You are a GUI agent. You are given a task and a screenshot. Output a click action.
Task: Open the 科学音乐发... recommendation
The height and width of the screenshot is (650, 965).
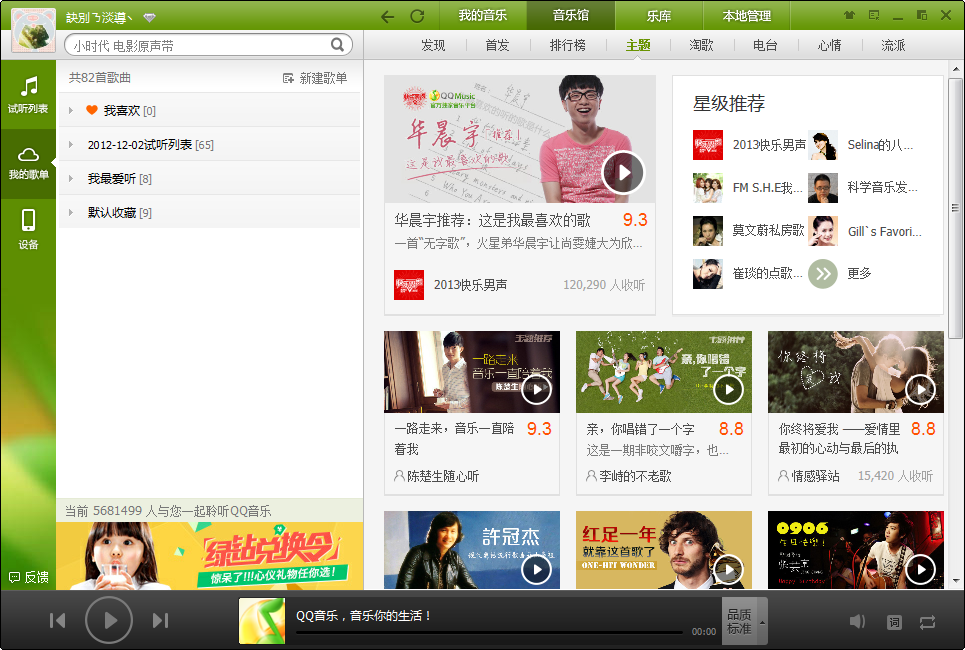(863, 188)
